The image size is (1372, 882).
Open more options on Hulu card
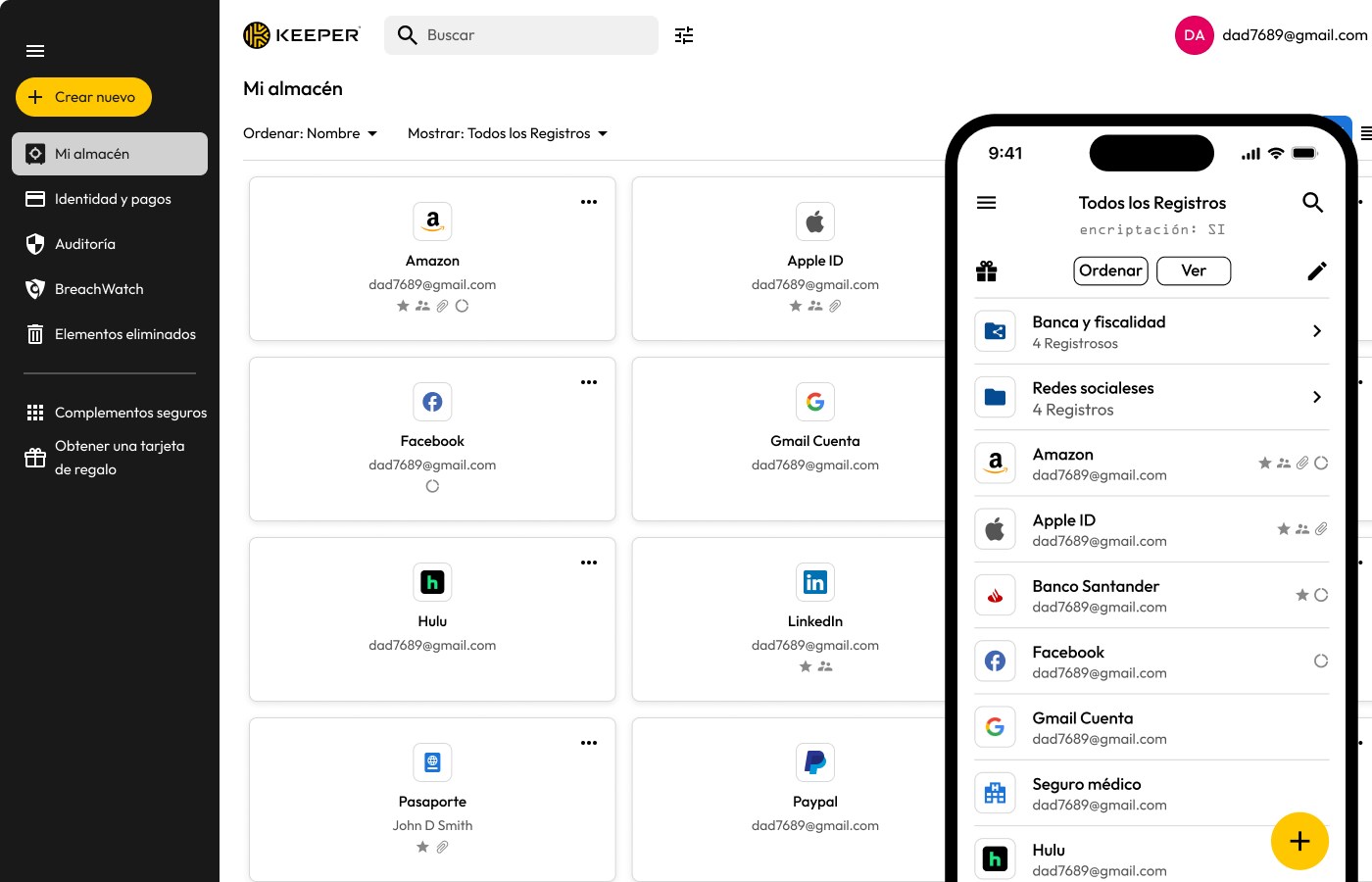(x=589, y=563)
